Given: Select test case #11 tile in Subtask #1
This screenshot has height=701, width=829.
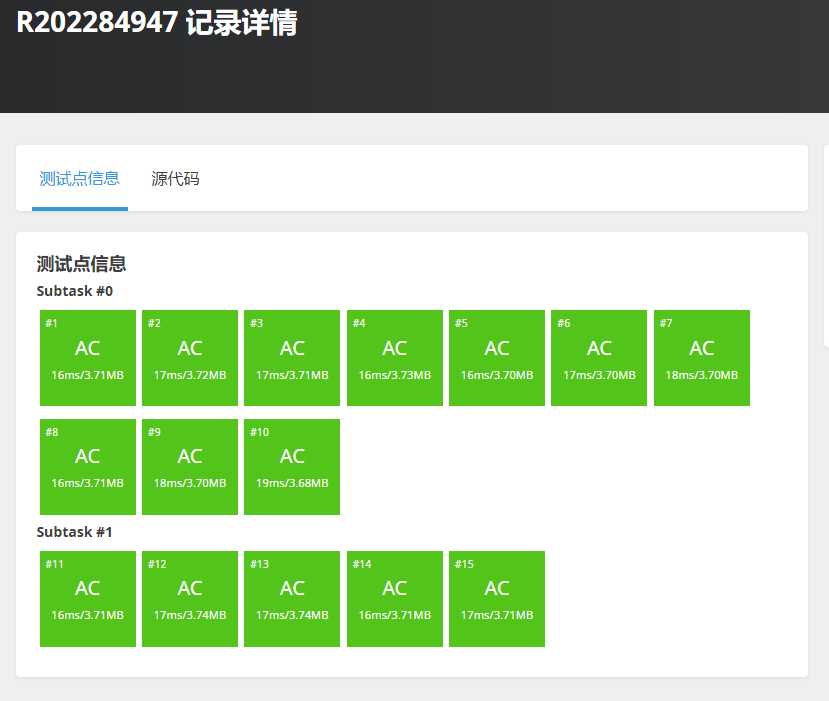Looking at the screenshot, I should [88, 598].
